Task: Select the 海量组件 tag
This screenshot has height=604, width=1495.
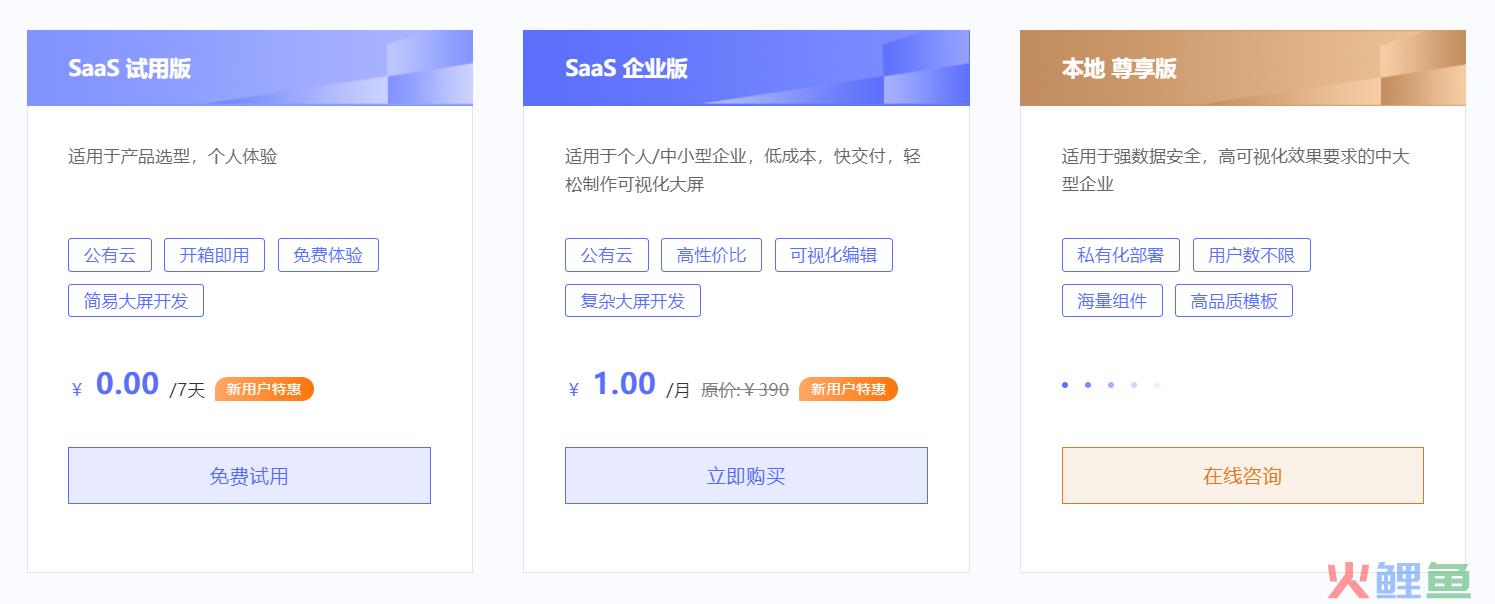Action: [1112, 300]
